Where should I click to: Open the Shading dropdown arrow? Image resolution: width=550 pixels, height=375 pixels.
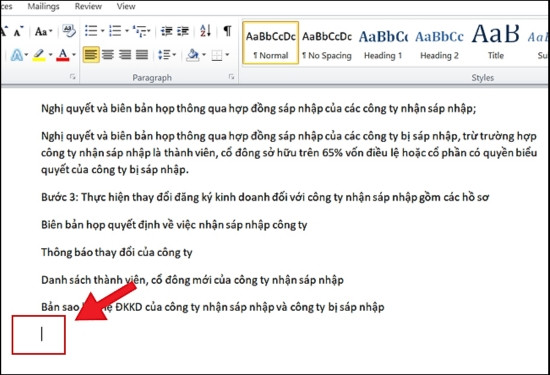click(x=204, y=55)
